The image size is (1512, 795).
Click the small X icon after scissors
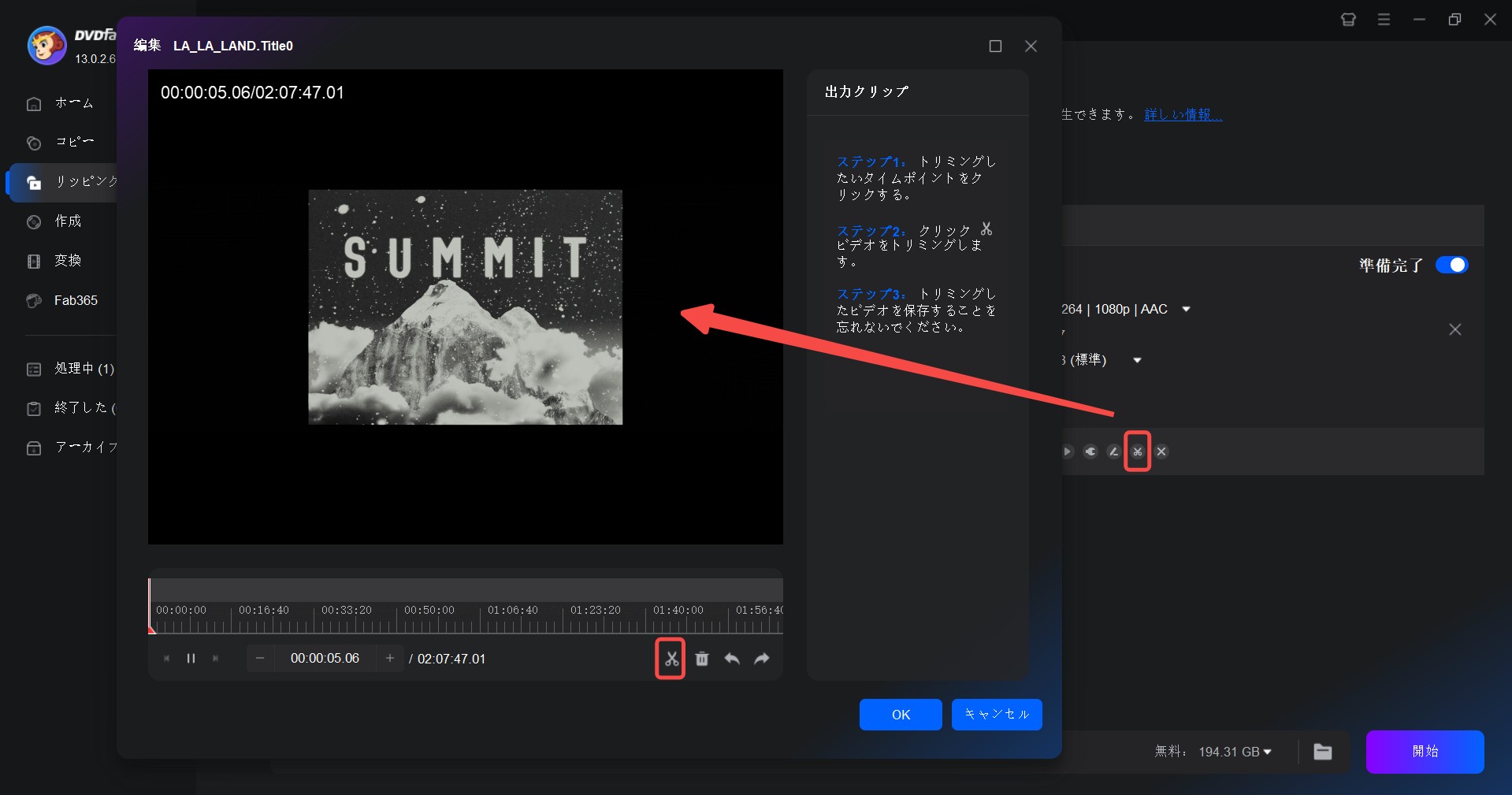[x=1161, y=451]
